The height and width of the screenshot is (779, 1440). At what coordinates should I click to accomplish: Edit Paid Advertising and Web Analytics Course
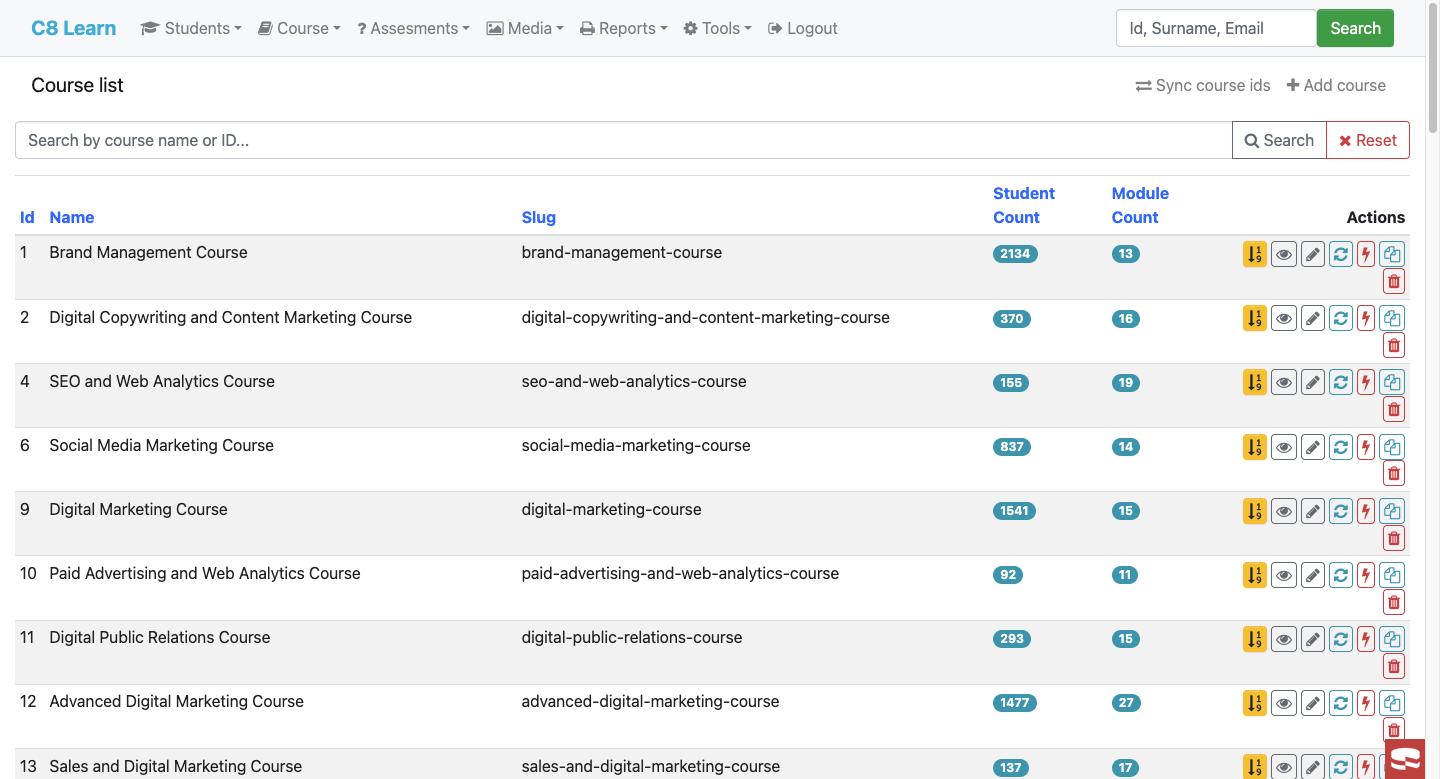point(1312,575)
